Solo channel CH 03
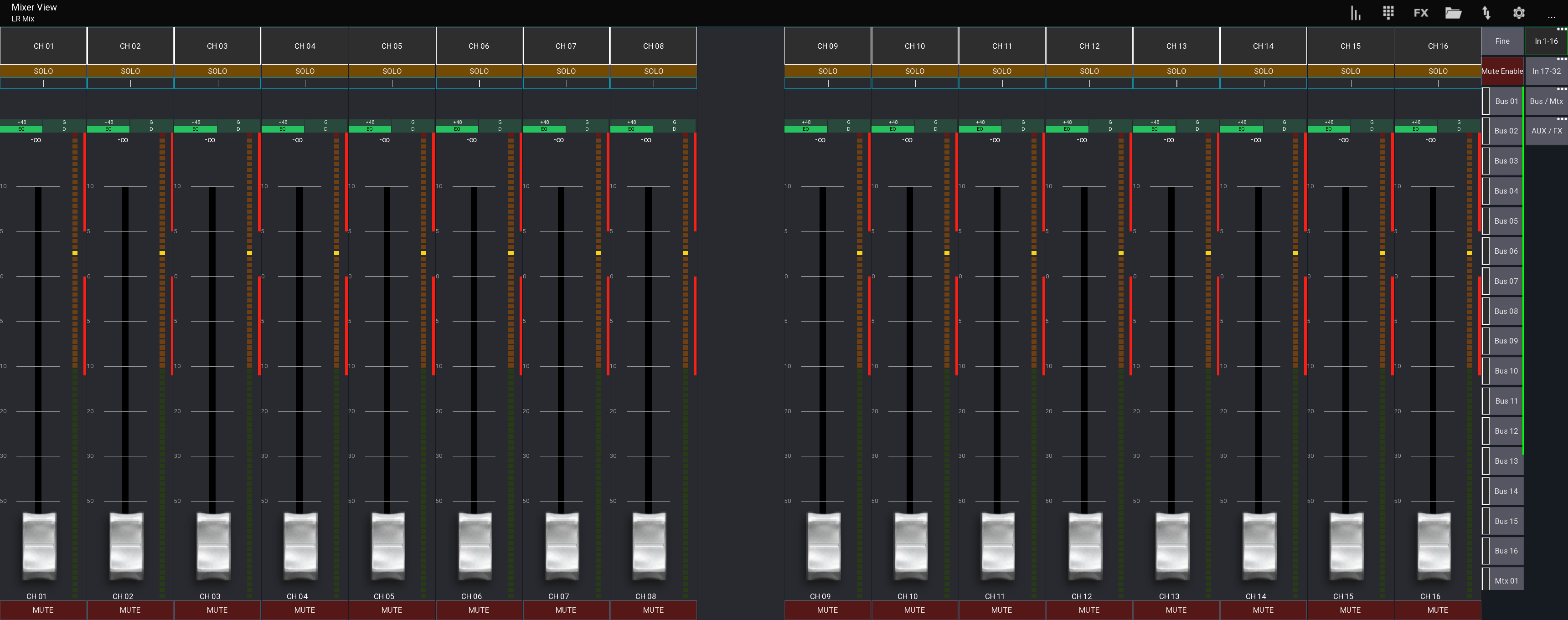 click(218, 71)
